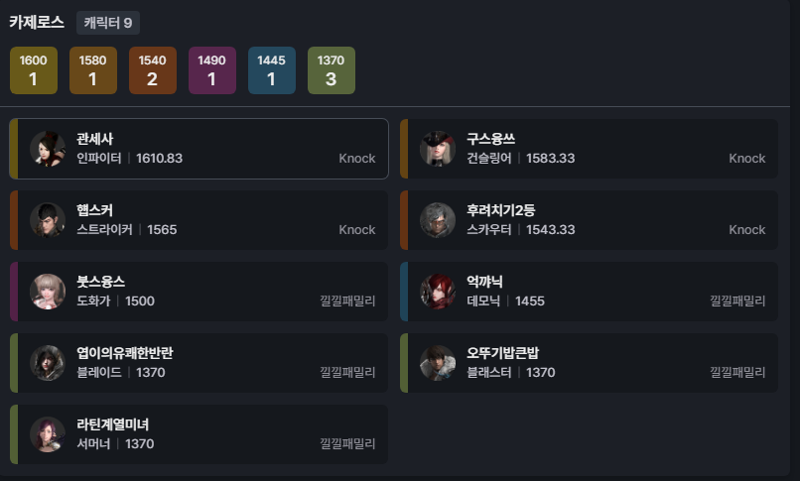Viewport: 800px width, 481px height.
Task: Select the 1540 level badge
Action: point(153,70)
